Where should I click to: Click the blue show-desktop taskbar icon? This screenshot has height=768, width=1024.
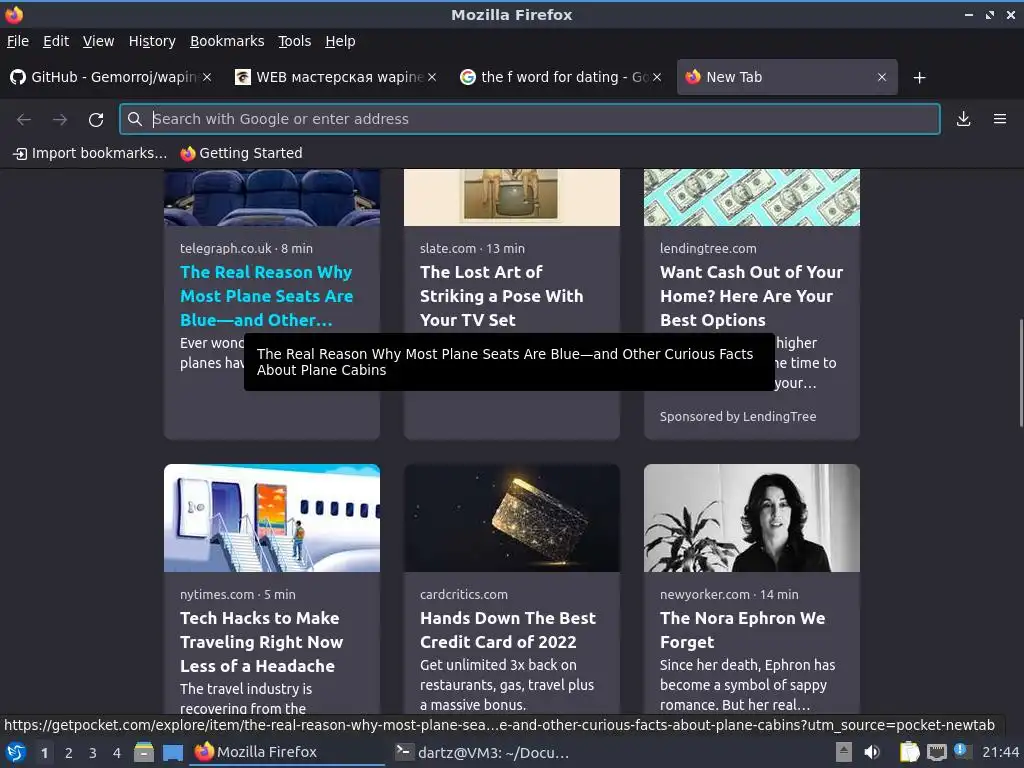[x=172, y=753]
